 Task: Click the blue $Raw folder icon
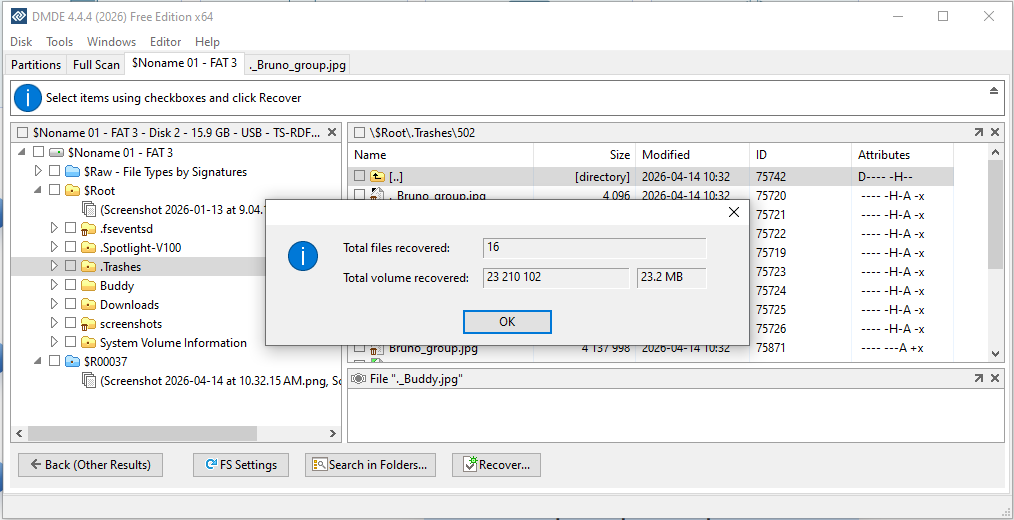[72, 171]
